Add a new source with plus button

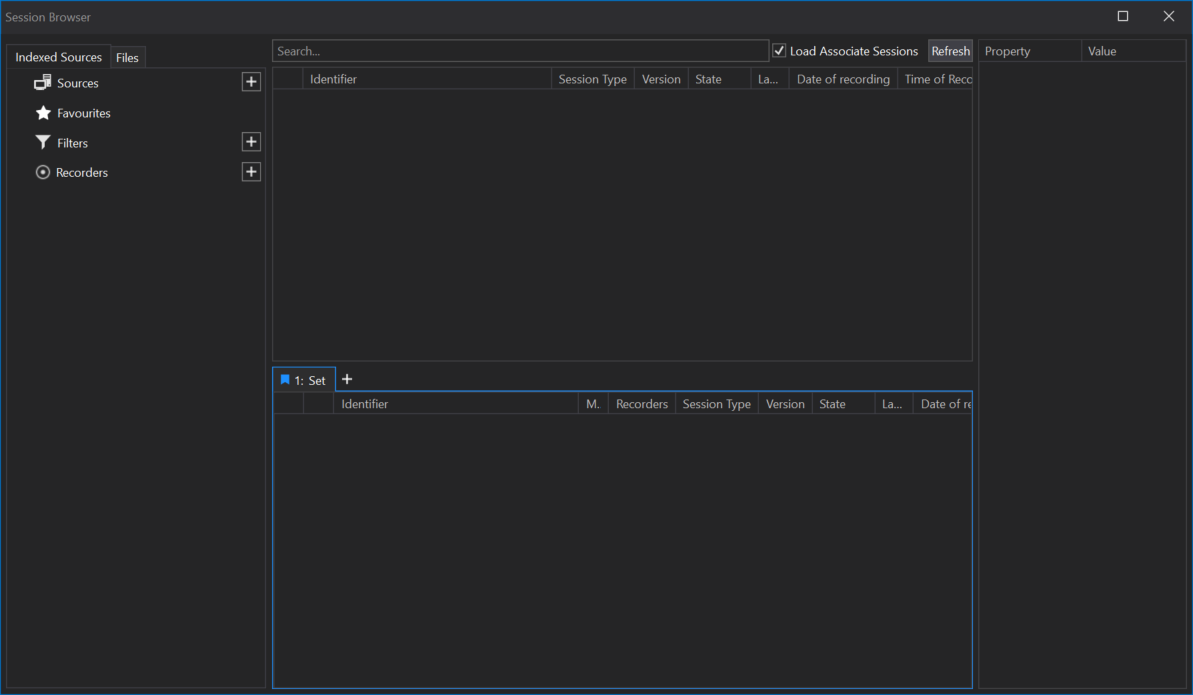[x=251, y=82]
